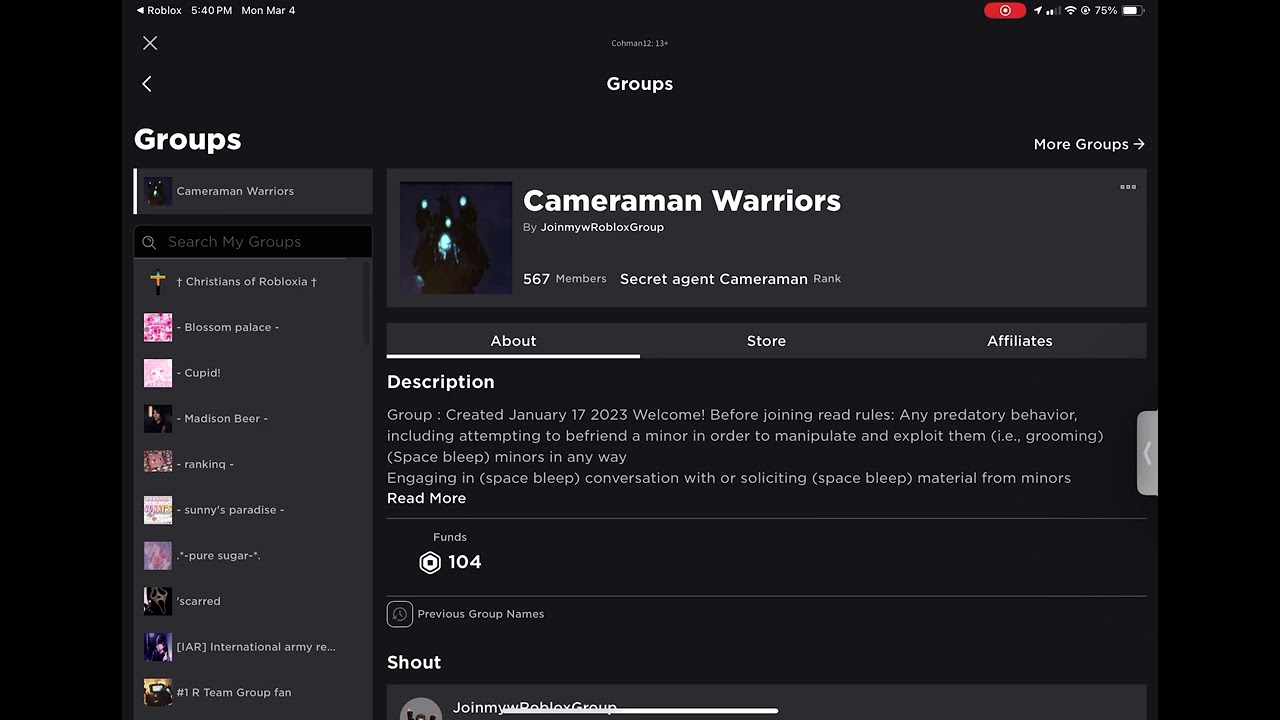Screen dimensions: 1280x720
Task: Focus the Search My Groups field
Action: pyautogui.click(x=253, y=242)
